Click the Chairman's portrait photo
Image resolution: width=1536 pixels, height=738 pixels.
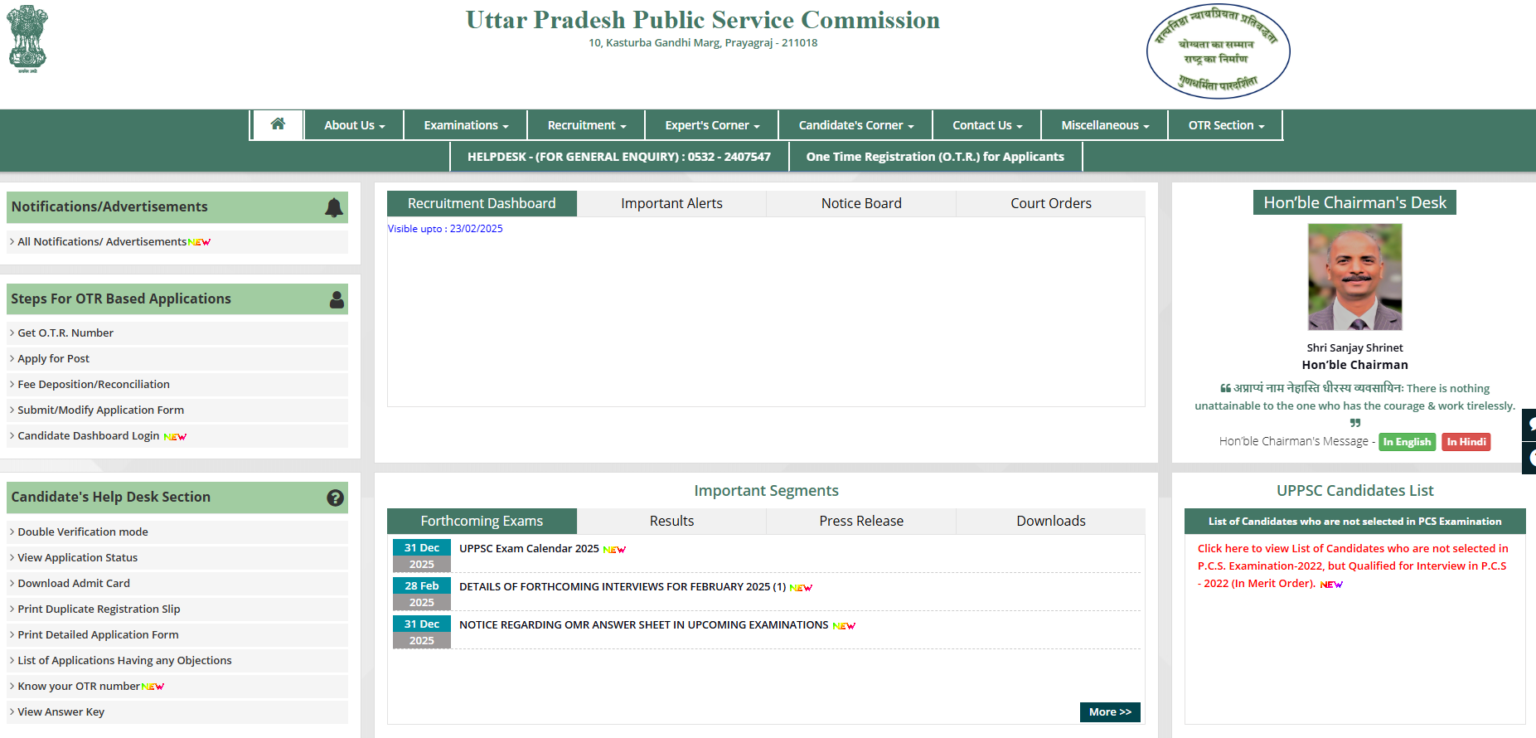point(1355,277)
